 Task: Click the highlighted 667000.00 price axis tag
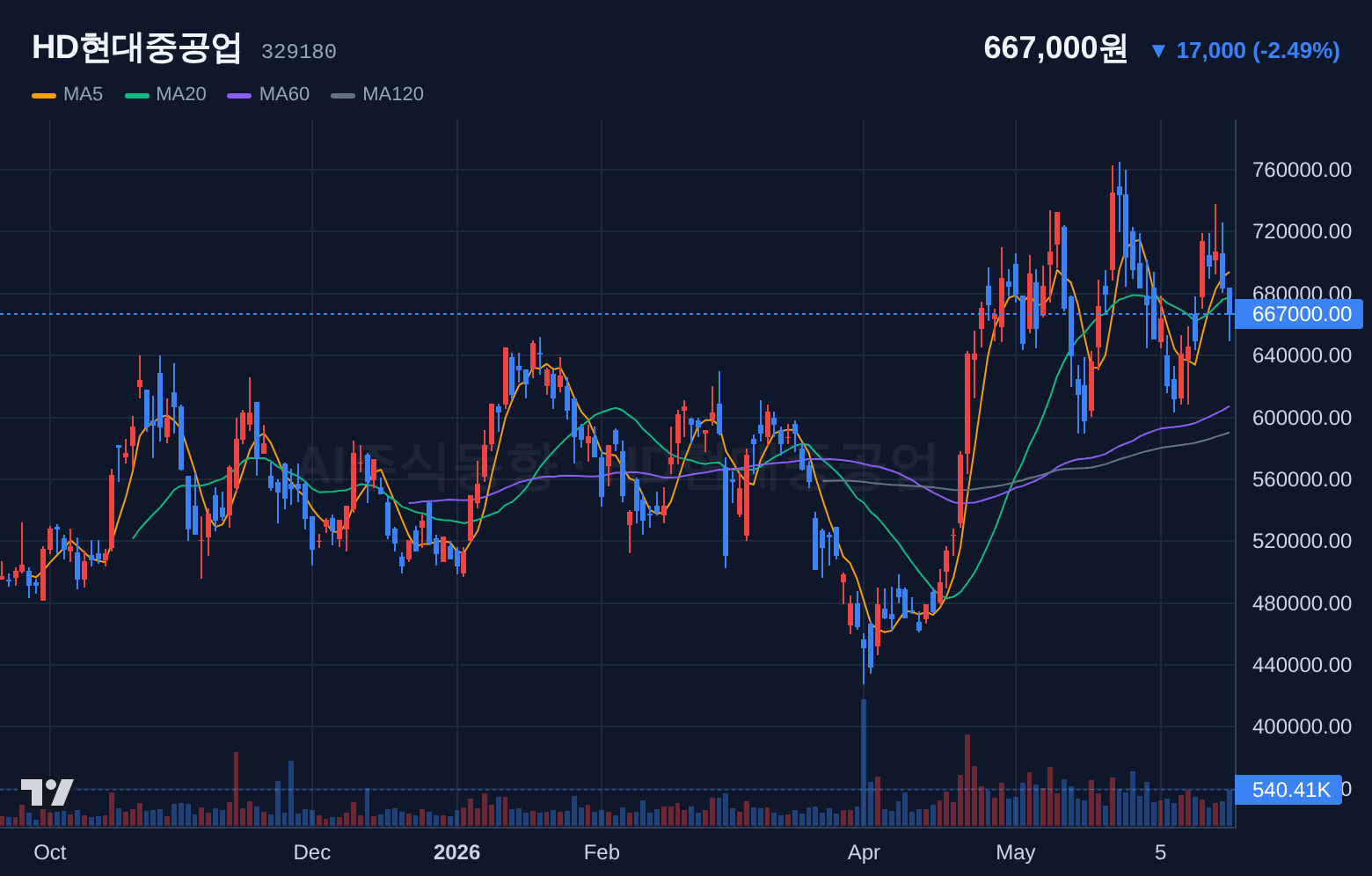click(1299, 314)
